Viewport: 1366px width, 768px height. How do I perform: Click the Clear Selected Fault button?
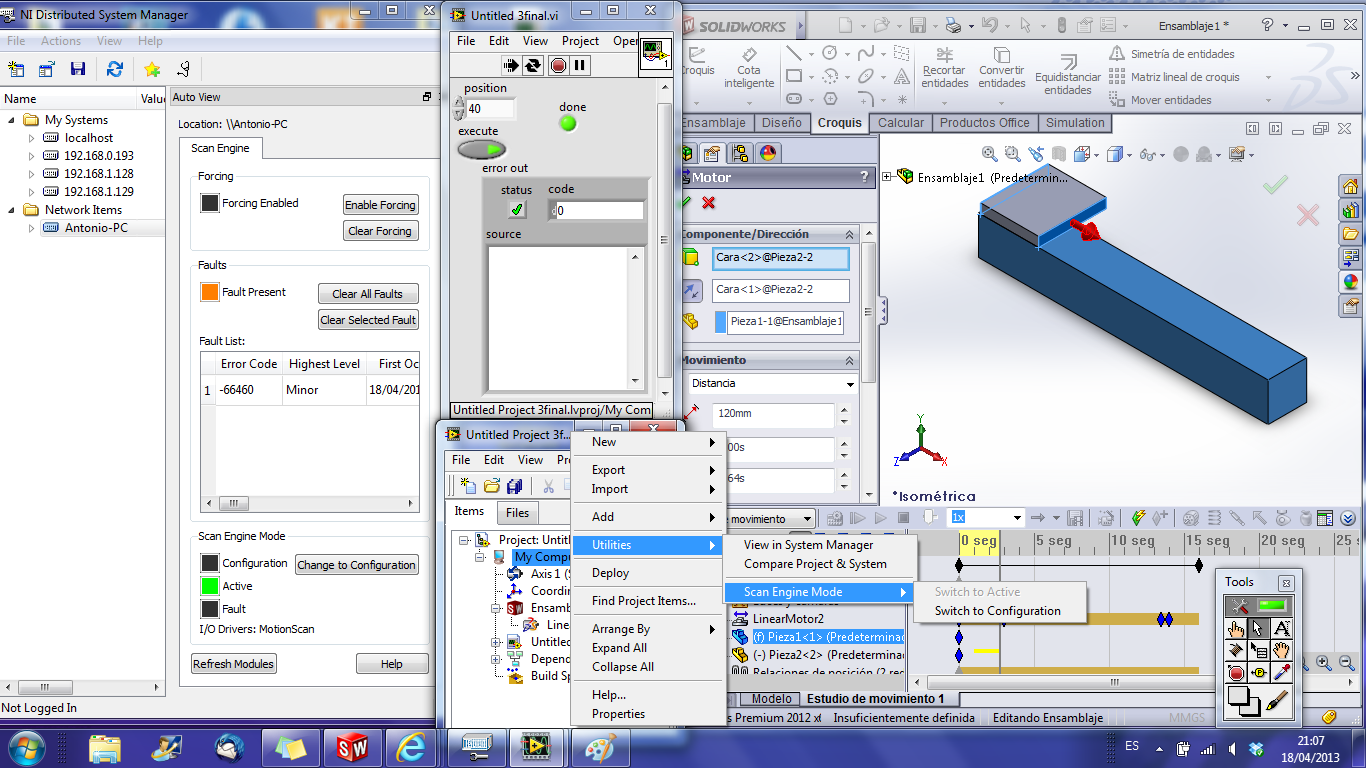coord(368,320)
